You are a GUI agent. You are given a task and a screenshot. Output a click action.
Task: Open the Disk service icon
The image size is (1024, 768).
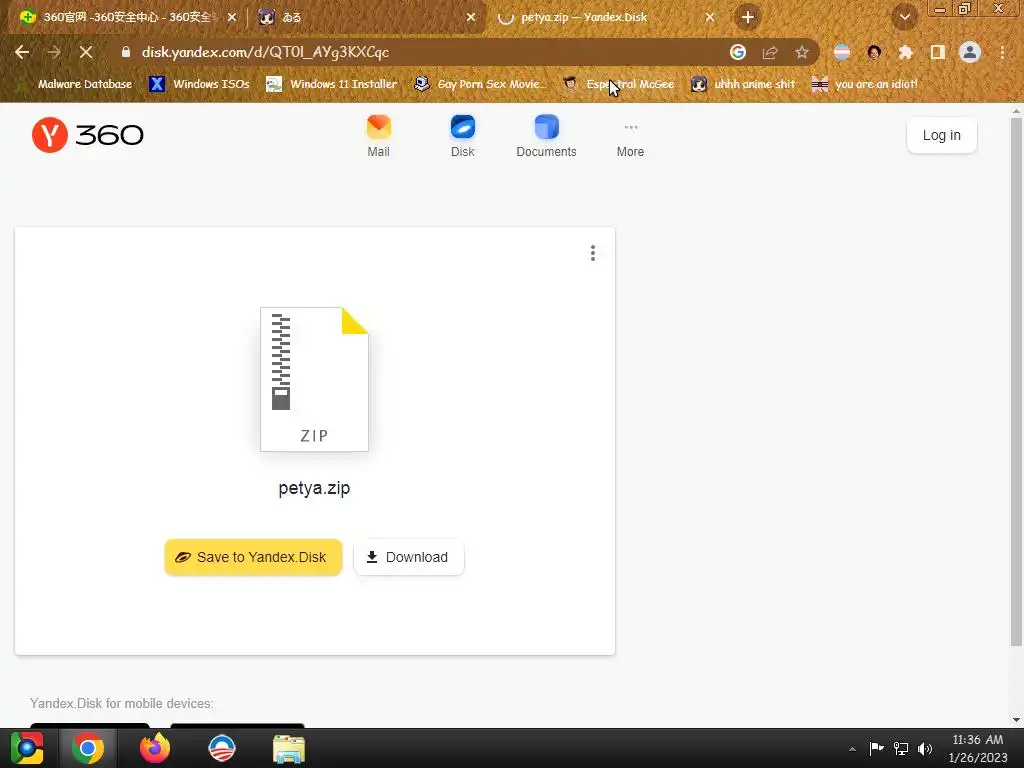462,136
